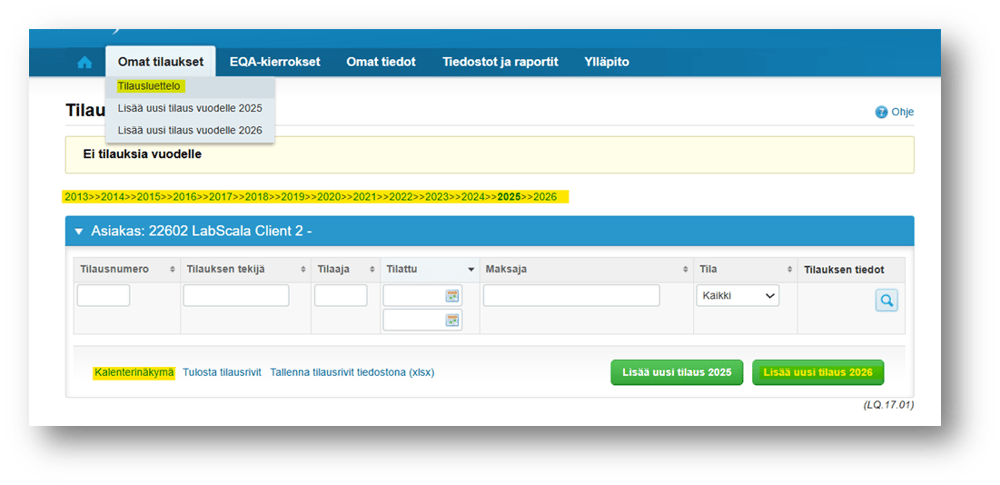Screen dimensions: 1000x485
Task: Select year 2024 in the year list
Action: 473,197
